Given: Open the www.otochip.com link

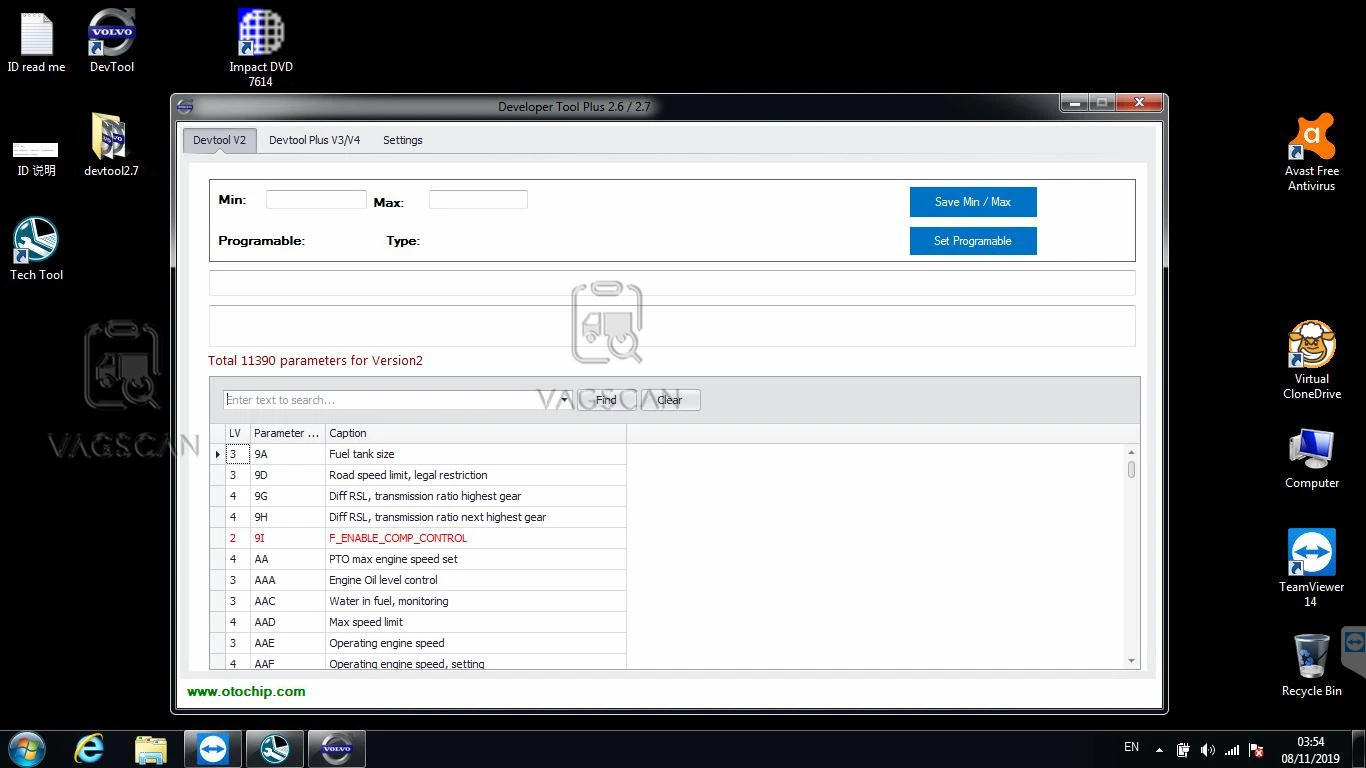Looking at the screenshot, I should [x=246, y=691].
